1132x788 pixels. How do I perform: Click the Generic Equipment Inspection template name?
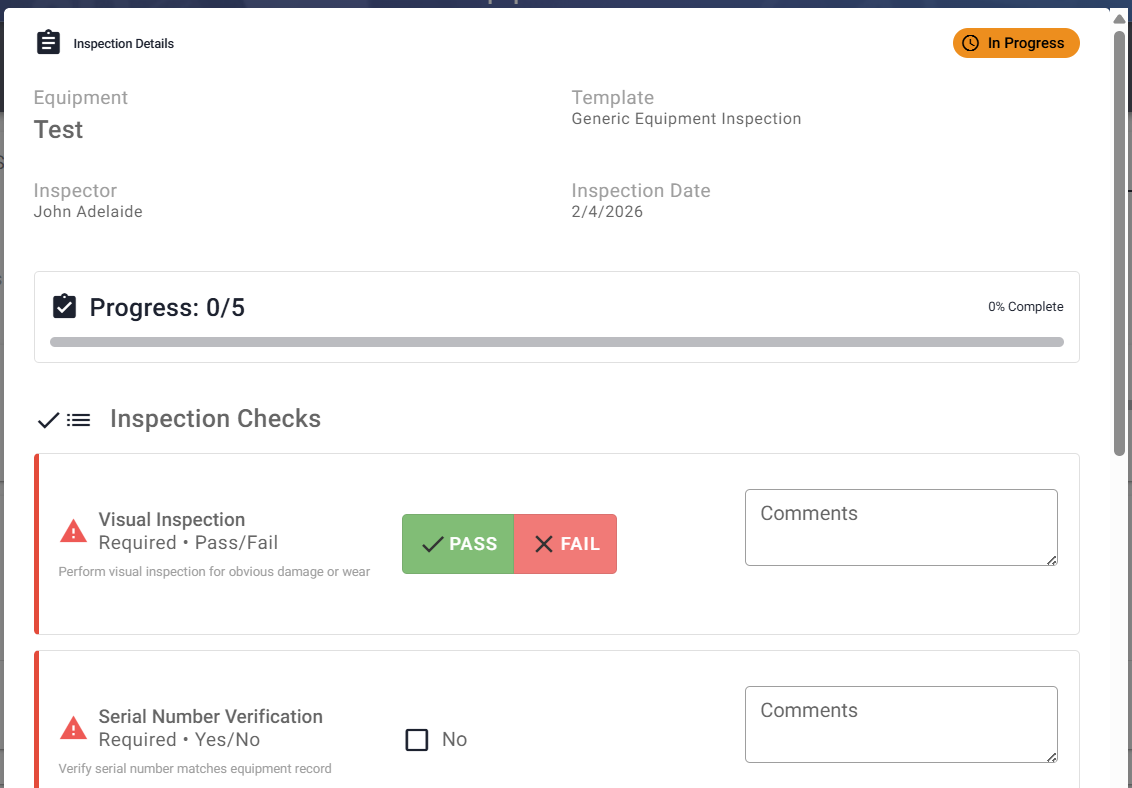(x=686, y=119)
